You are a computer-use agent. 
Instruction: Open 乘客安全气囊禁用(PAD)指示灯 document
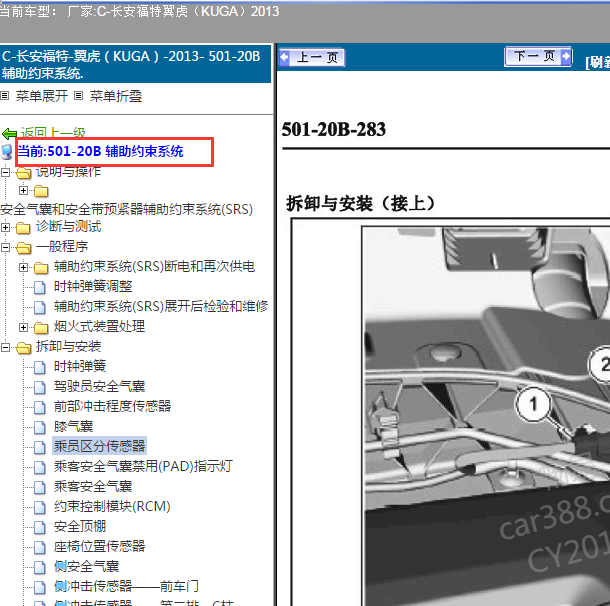pyautogui.click(x=143, y=466)
